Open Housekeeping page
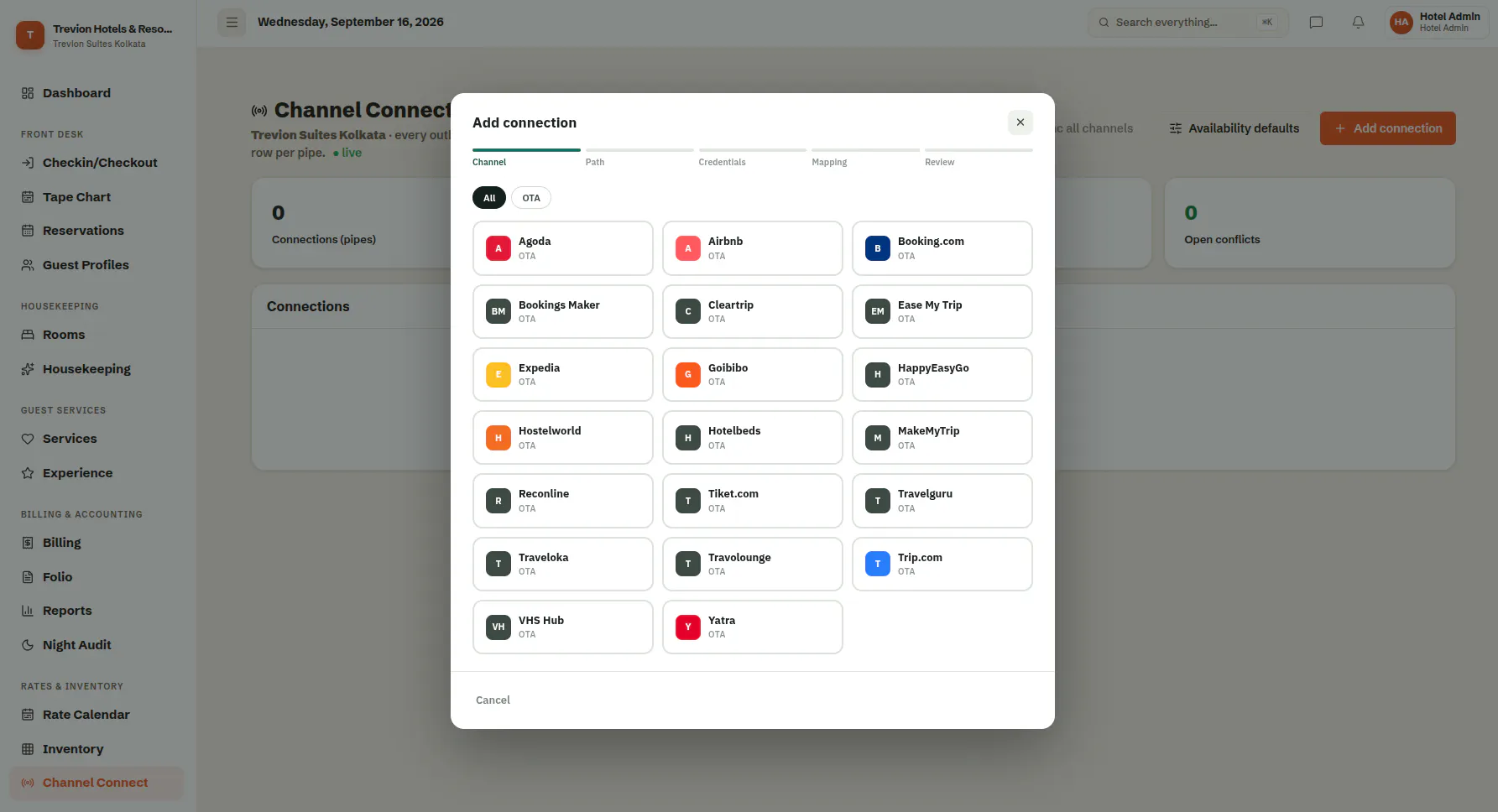 97,369
